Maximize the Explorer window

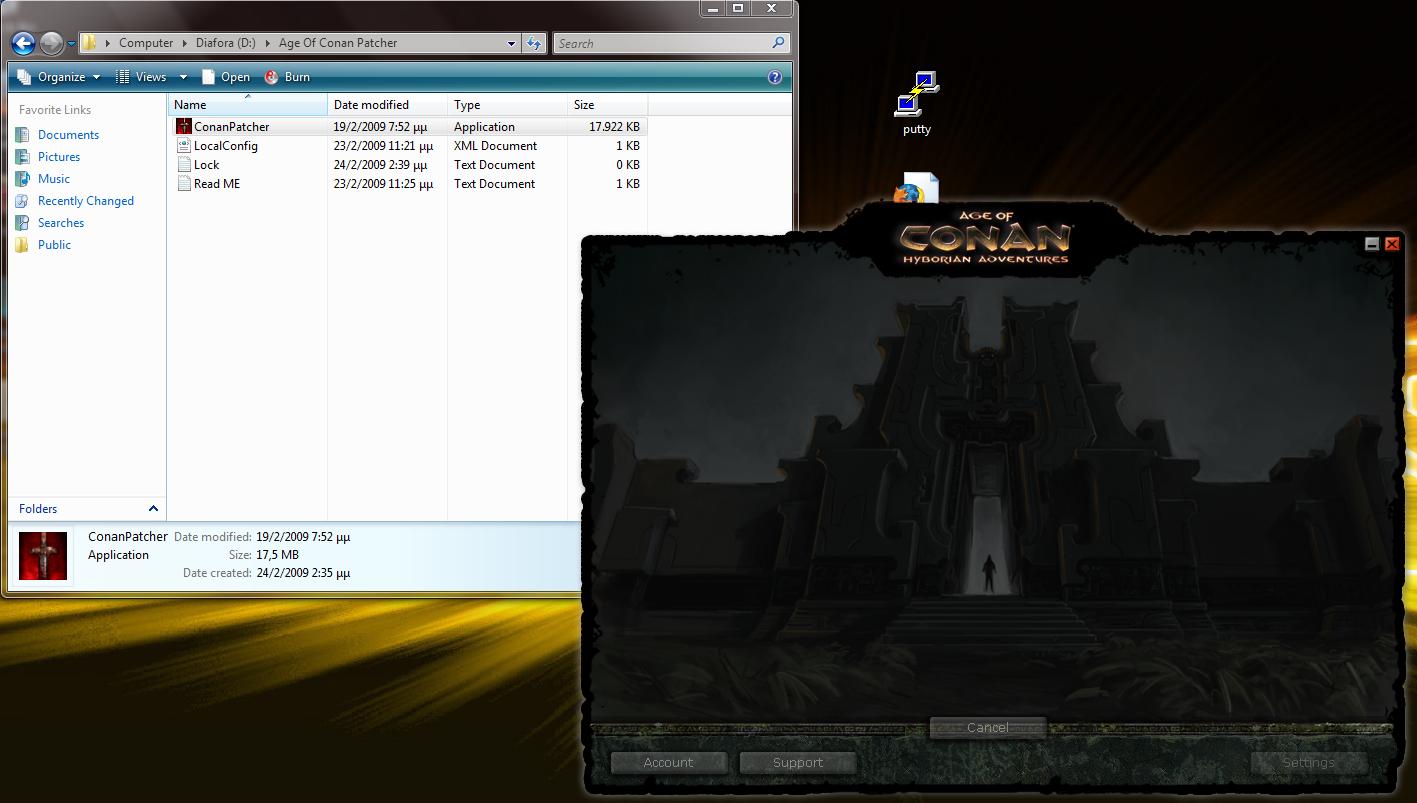click(x=738, y=8)
